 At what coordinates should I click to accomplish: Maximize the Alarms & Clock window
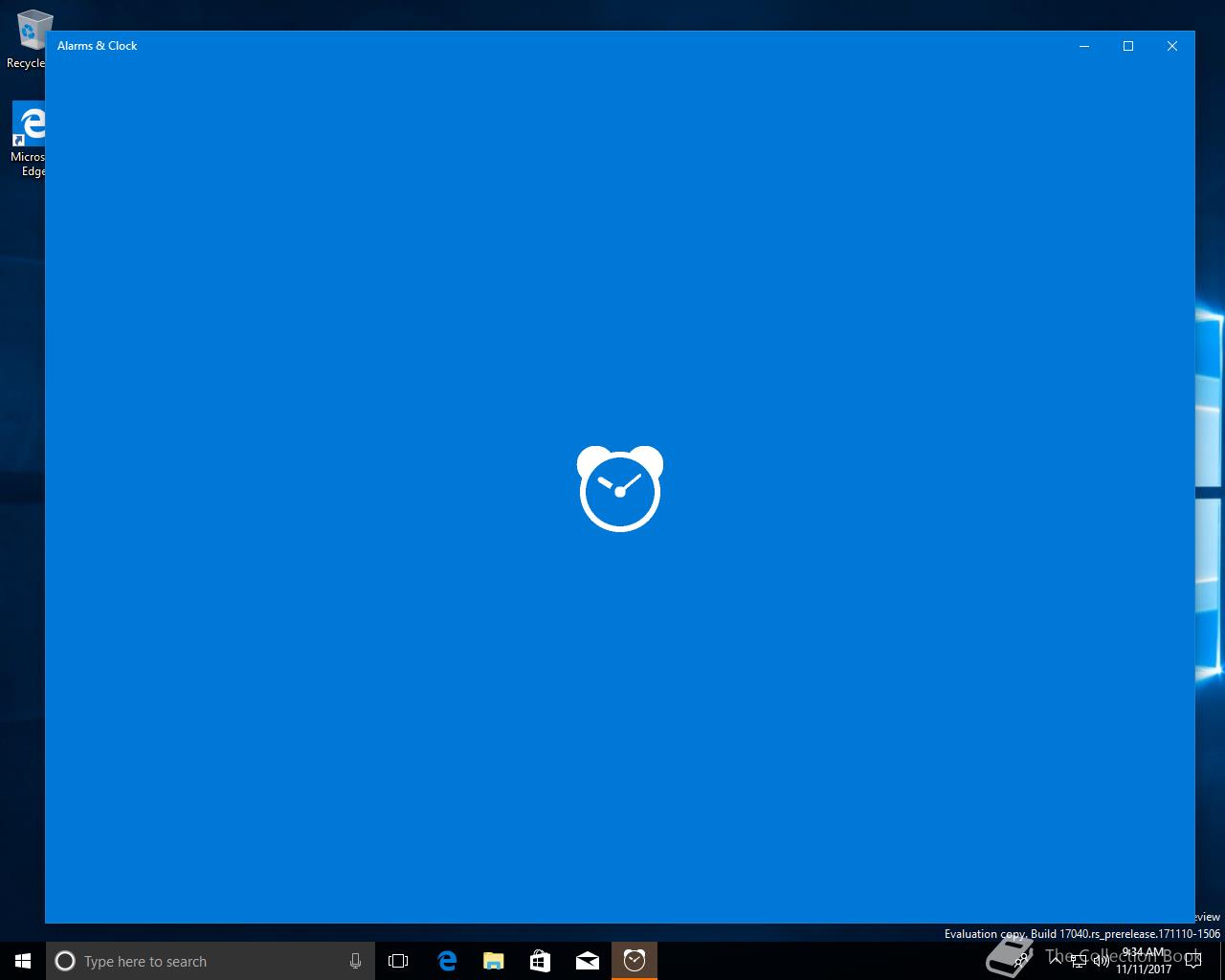[1128, 46]
